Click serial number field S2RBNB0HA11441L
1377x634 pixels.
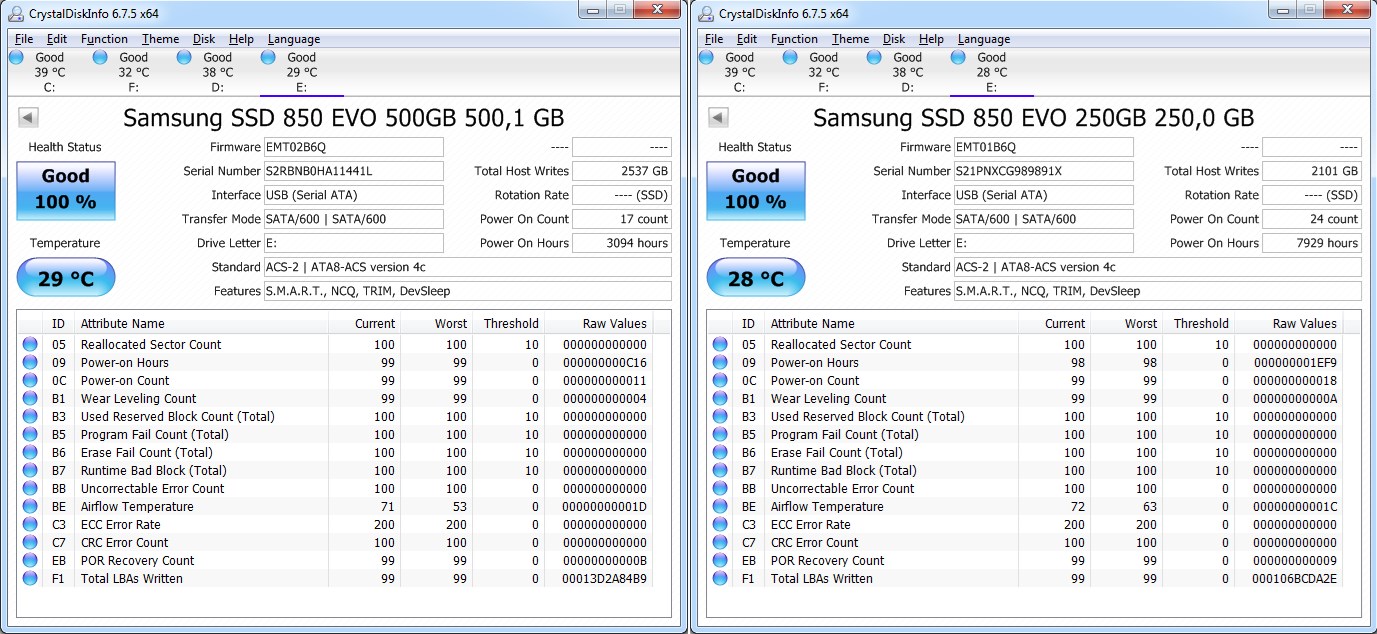pyautogui.click(x=352, y=171)
